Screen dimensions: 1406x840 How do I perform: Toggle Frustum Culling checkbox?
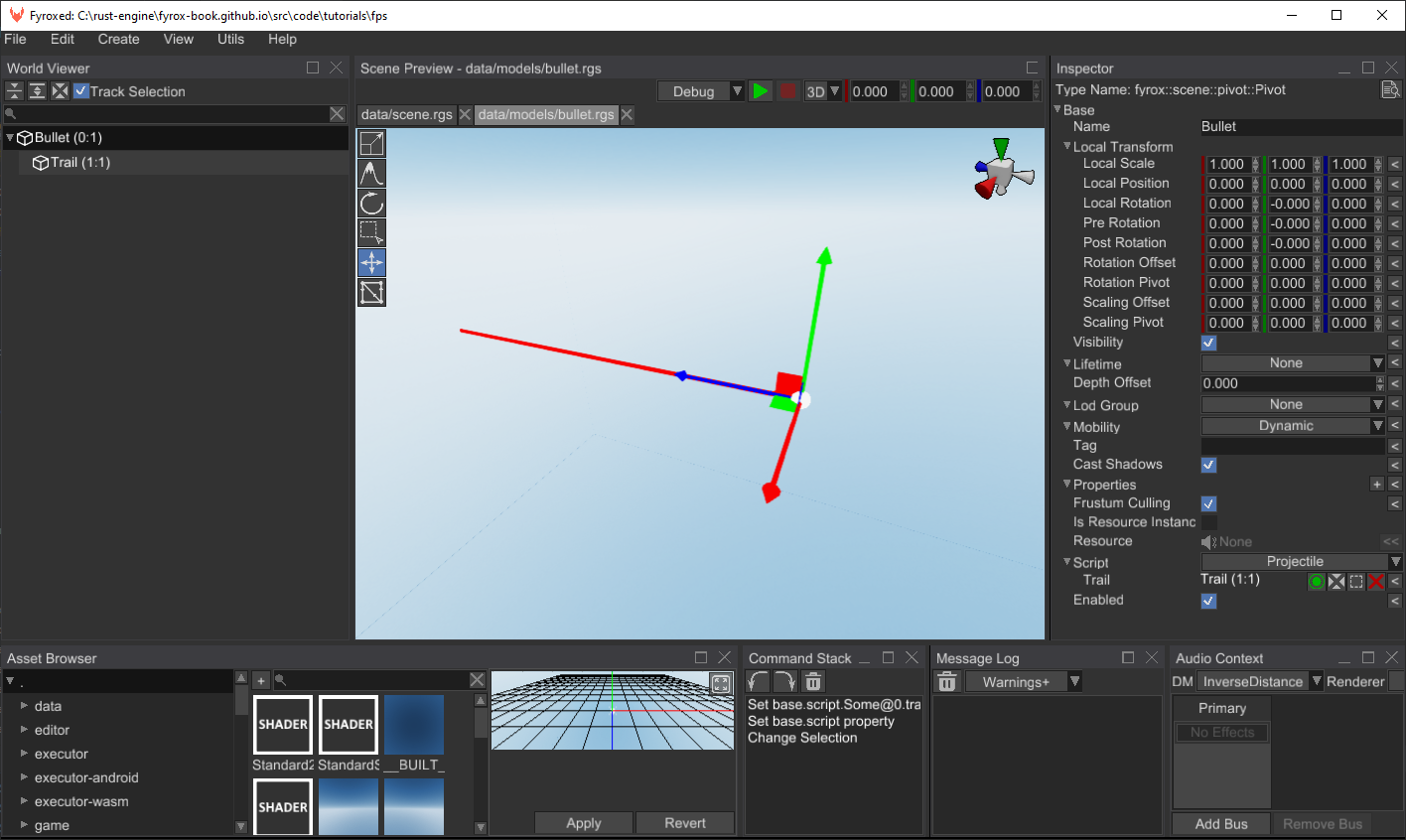coord(1209,504)
